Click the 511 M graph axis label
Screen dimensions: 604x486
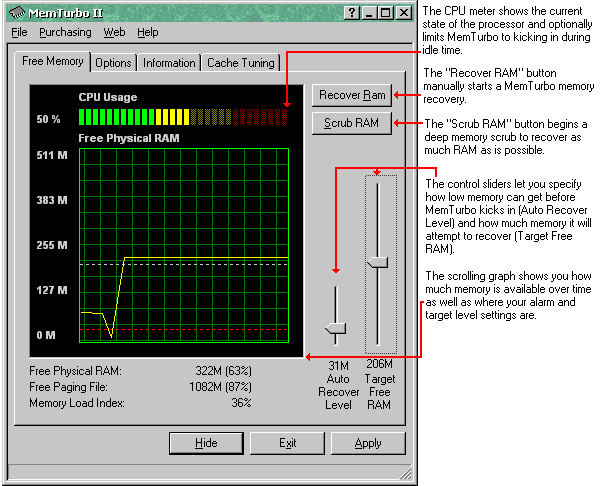click(52, 155)
